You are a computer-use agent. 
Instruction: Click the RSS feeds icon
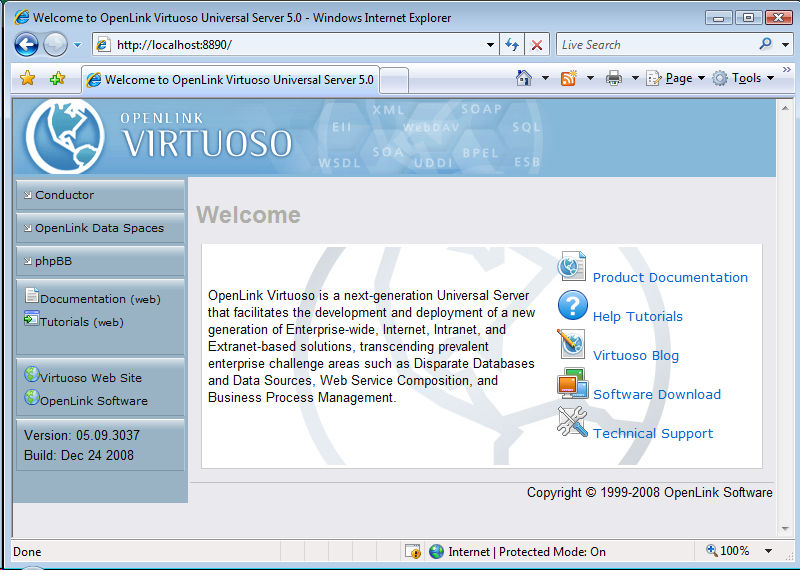coord(568,78)
